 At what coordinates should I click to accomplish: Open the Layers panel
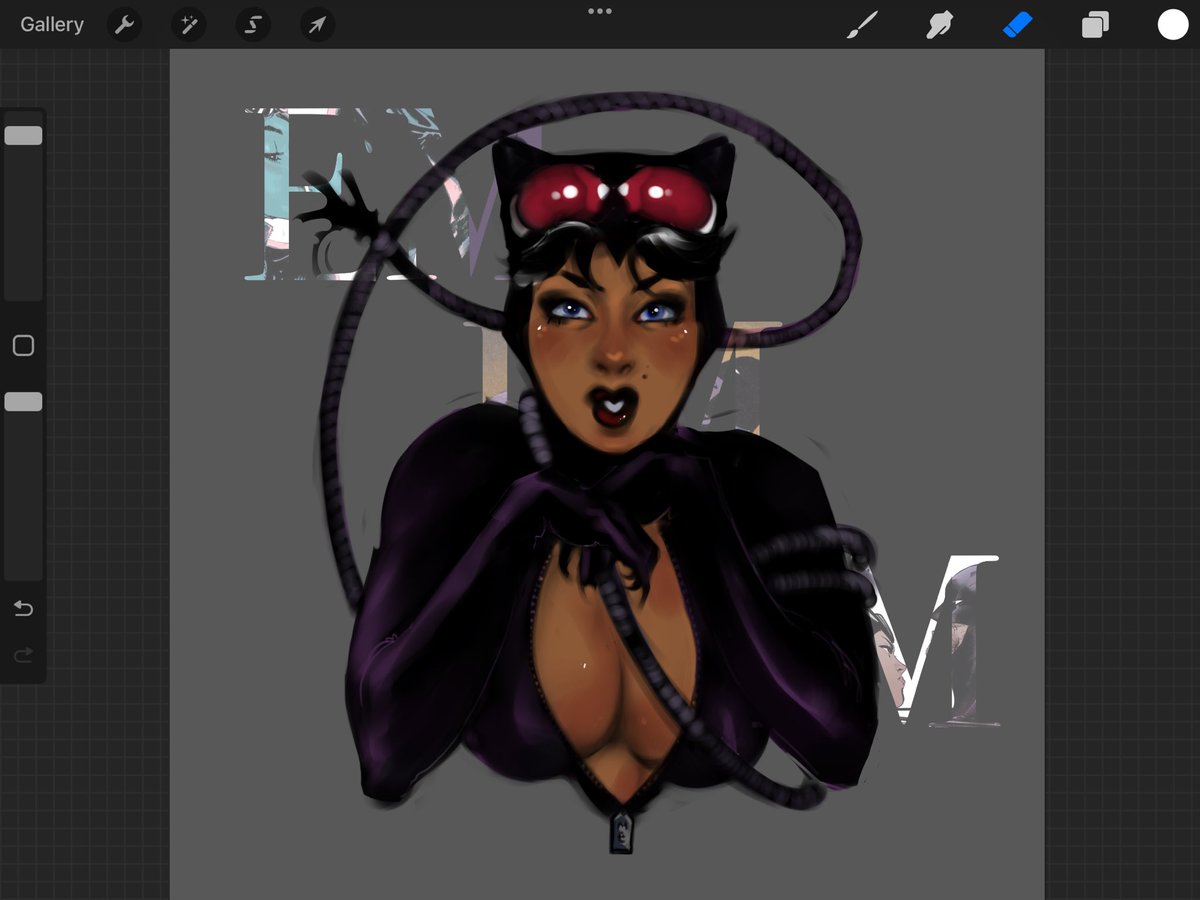[1095, 25]
